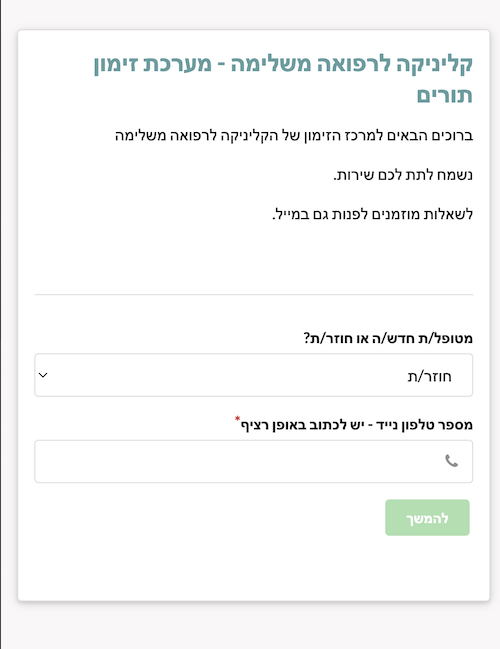Screen dimensions: 500x649
Task: Click the green "להמשך" continue button
Action: [x=427, y=518]
